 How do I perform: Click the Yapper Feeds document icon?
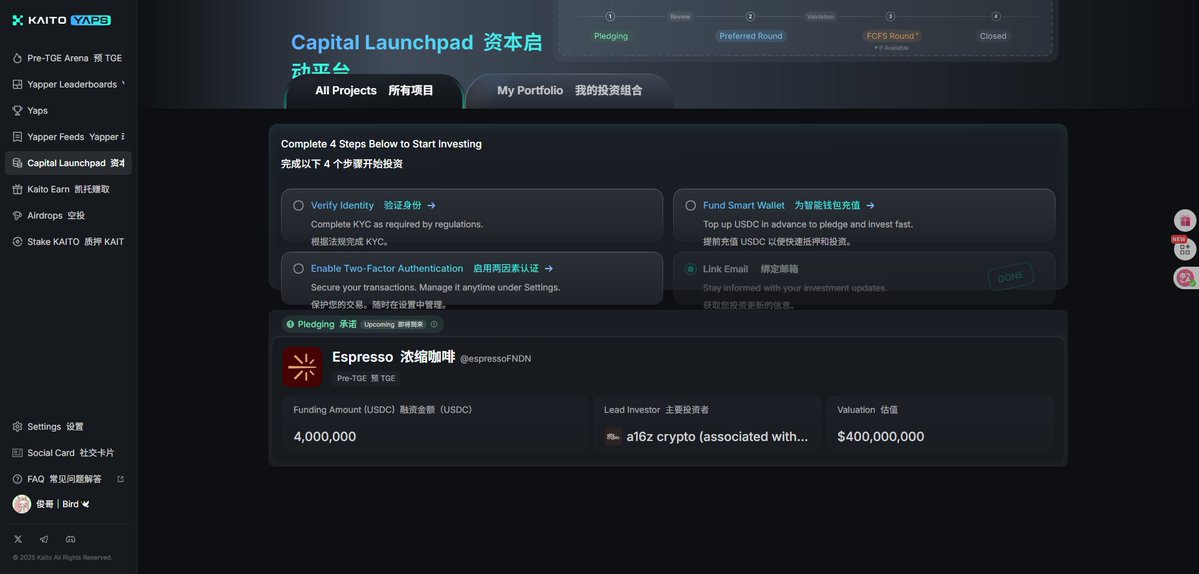point(18,137)
